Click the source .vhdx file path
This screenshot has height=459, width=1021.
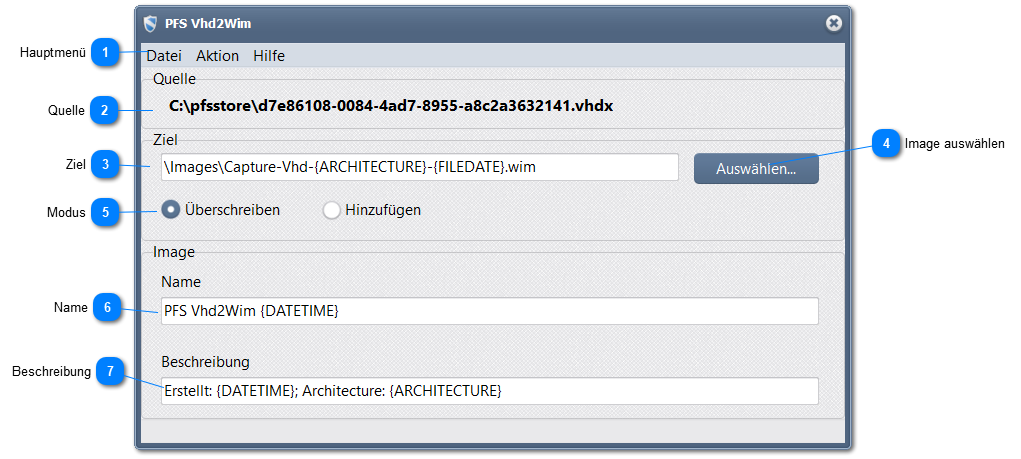tap(390, 105)
